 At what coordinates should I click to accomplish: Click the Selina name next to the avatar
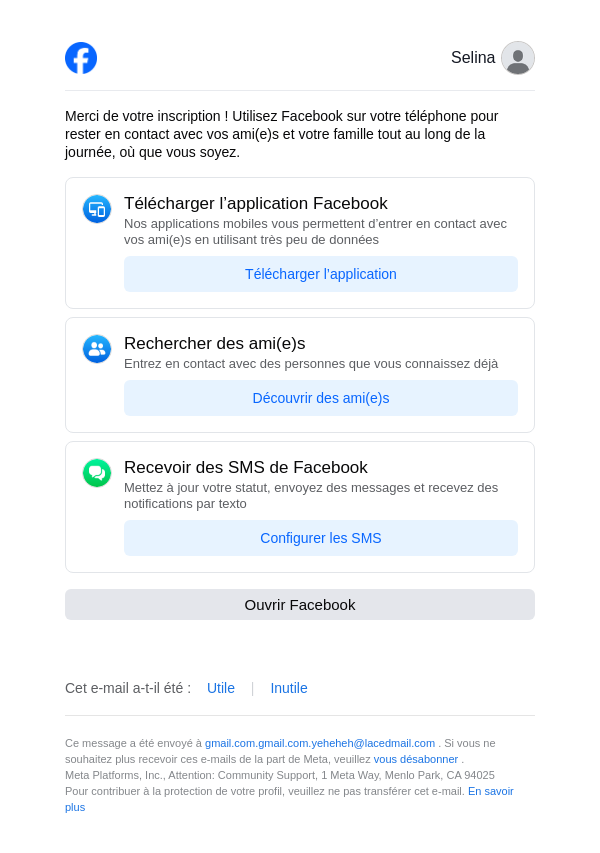click(x=473, y=58)
